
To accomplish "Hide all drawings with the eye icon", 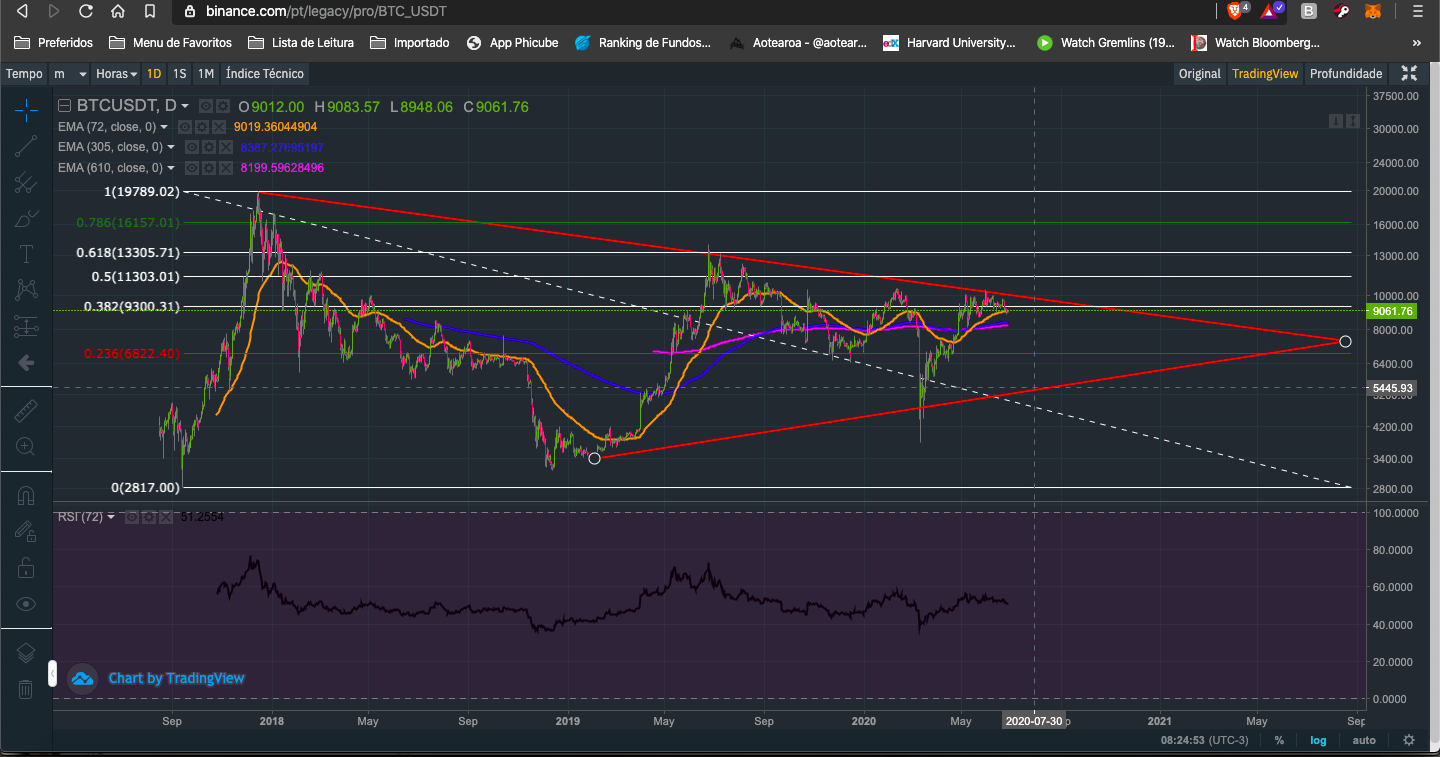I will 26,603.
